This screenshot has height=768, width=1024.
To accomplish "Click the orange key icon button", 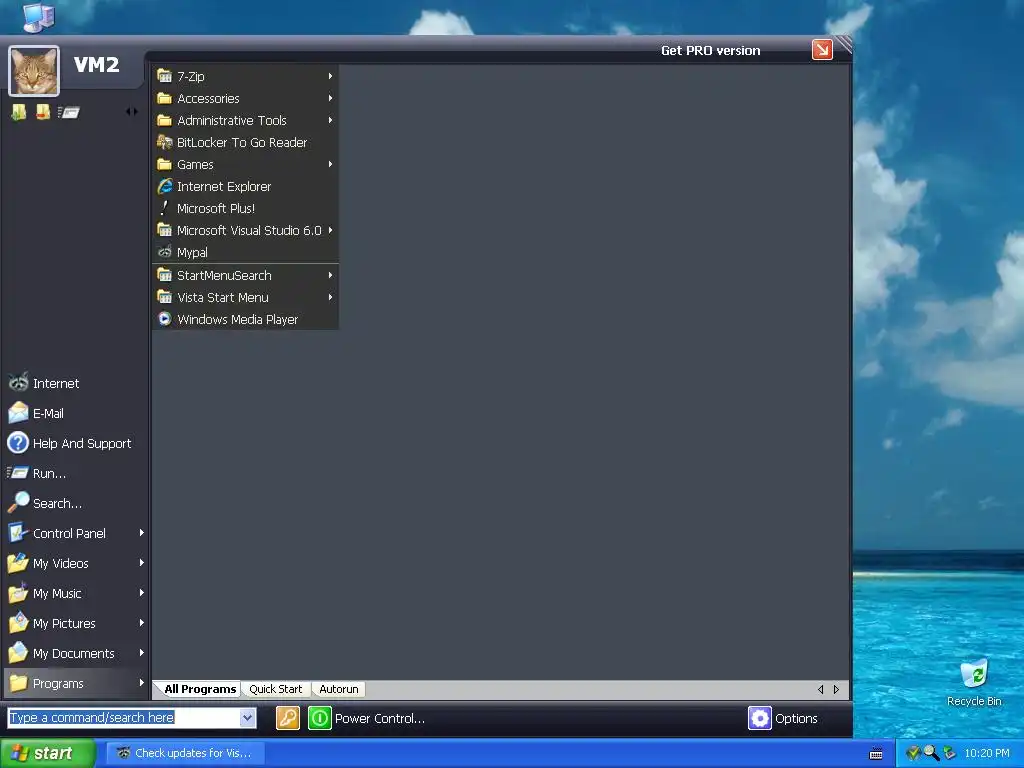I will pyautogui.click(x=287, y=718).
